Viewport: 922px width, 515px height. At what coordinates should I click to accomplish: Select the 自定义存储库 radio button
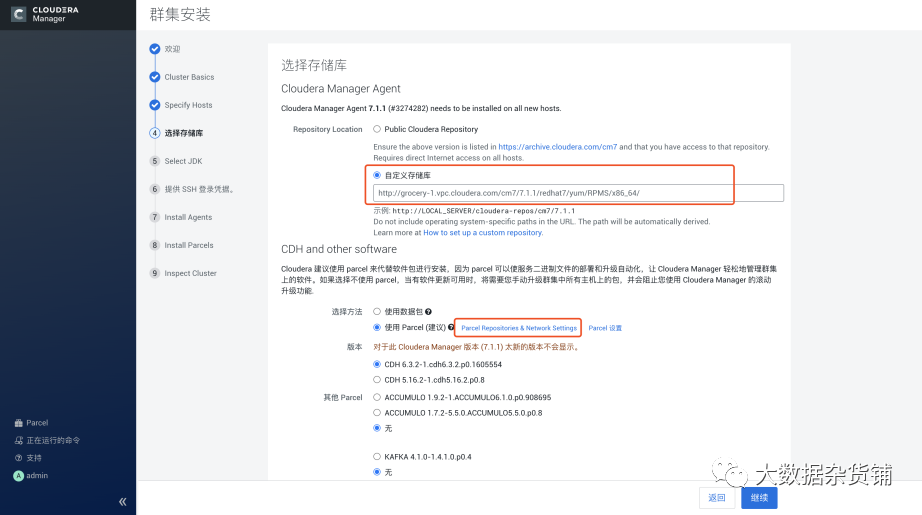coord(377,175)
